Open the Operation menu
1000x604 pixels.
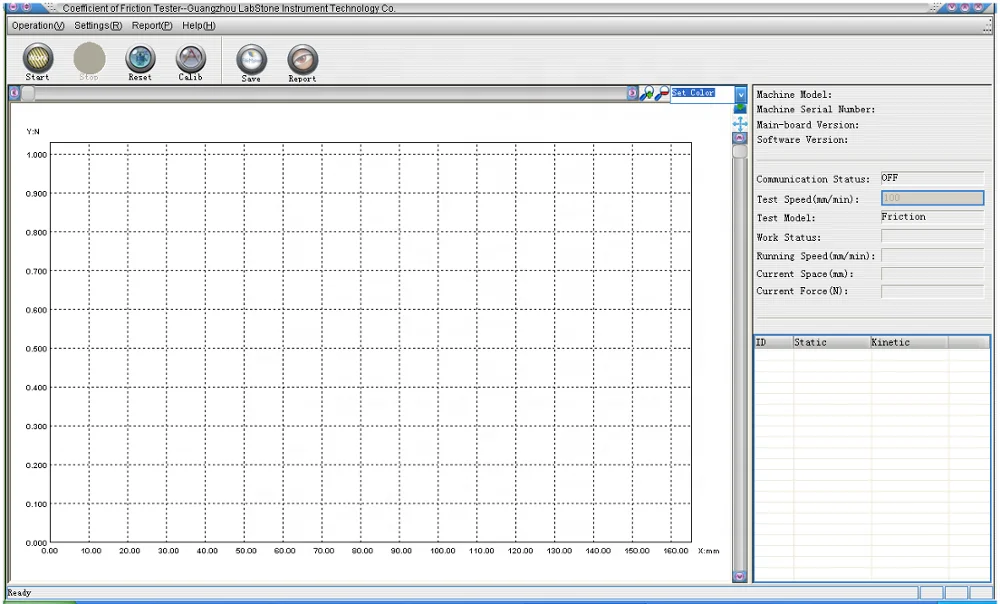37,25
